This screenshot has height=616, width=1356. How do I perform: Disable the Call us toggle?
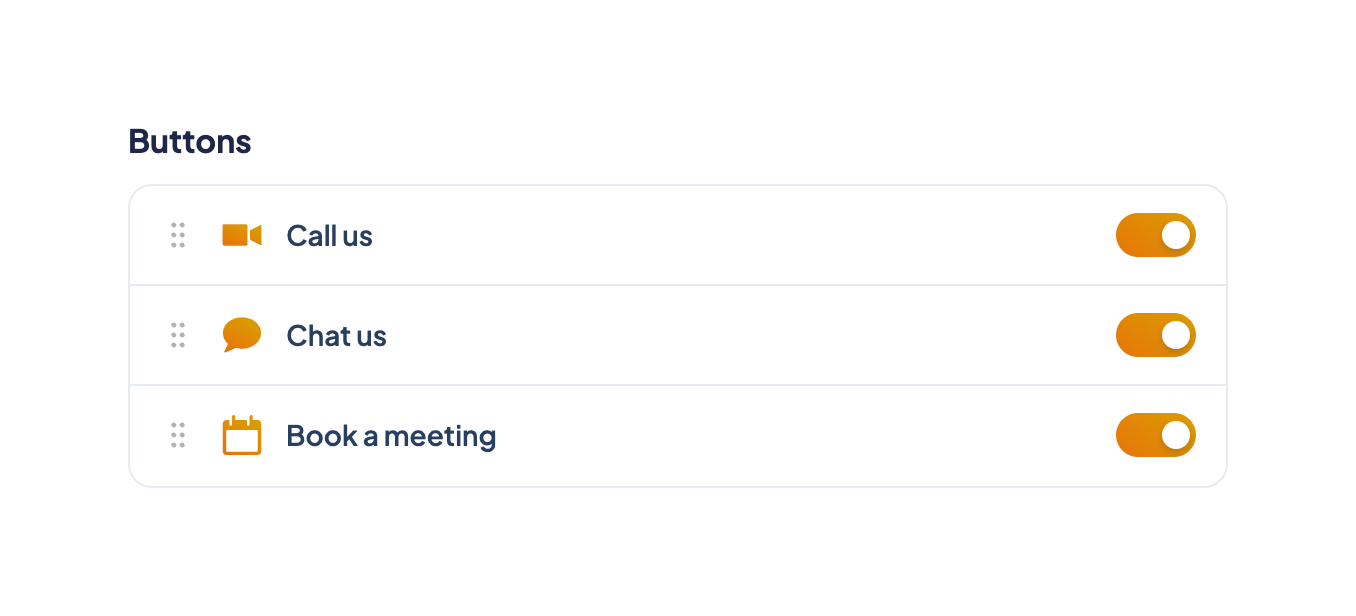(x=1155, y=235)
